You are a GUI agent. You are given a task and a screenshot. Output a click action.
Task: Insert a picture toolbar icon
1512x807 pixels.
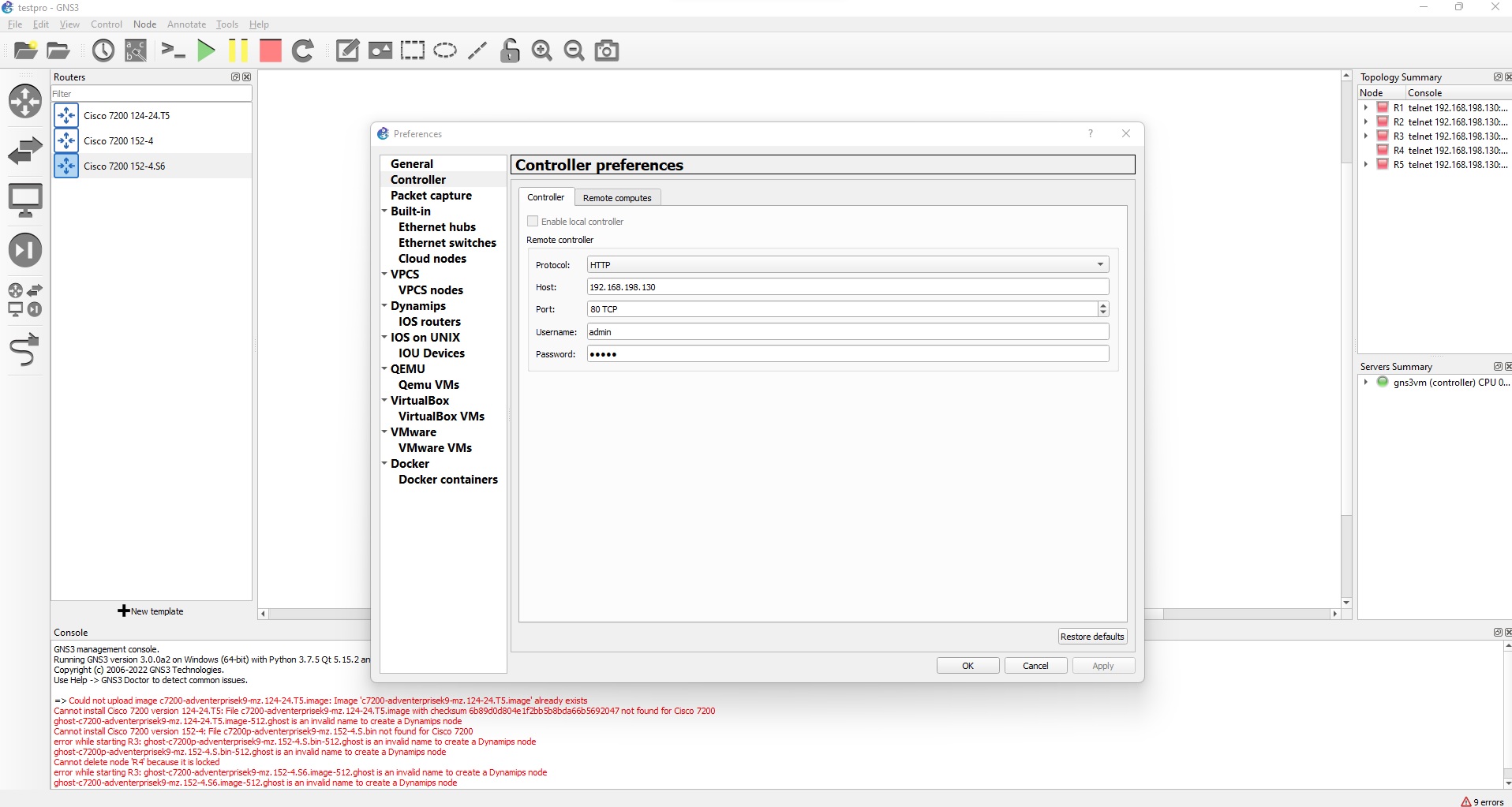point(380,50)
